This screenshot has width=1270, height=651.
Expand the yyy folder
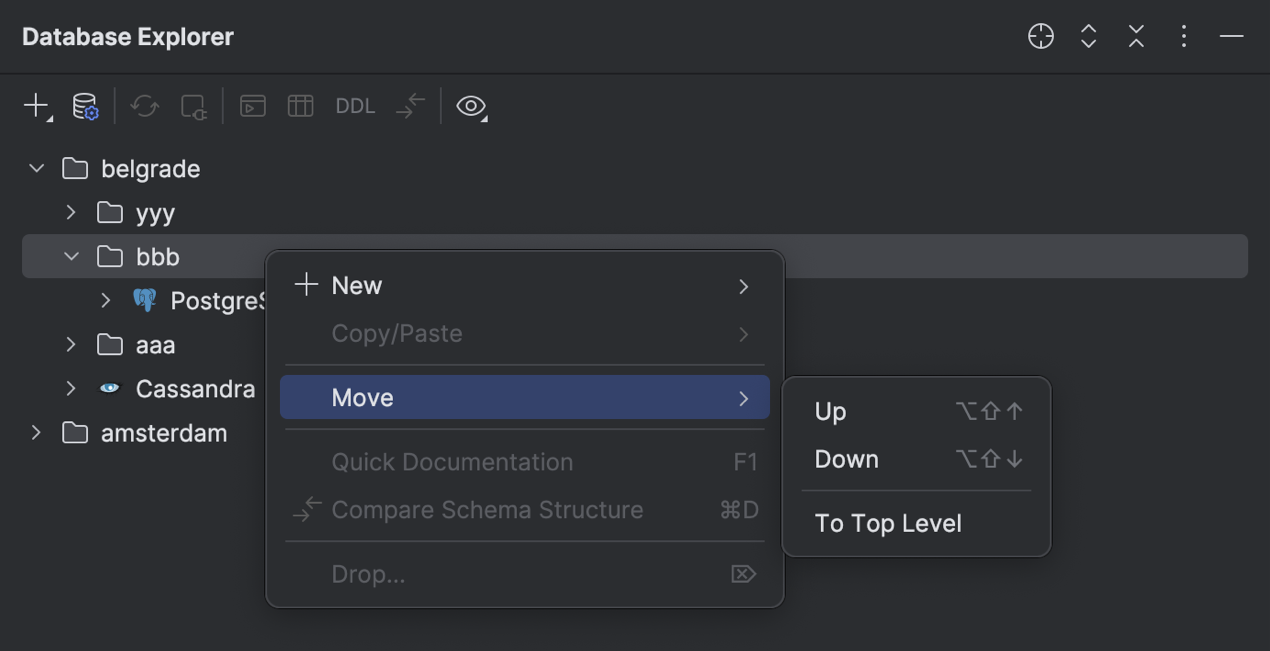(x=71, y=212)
